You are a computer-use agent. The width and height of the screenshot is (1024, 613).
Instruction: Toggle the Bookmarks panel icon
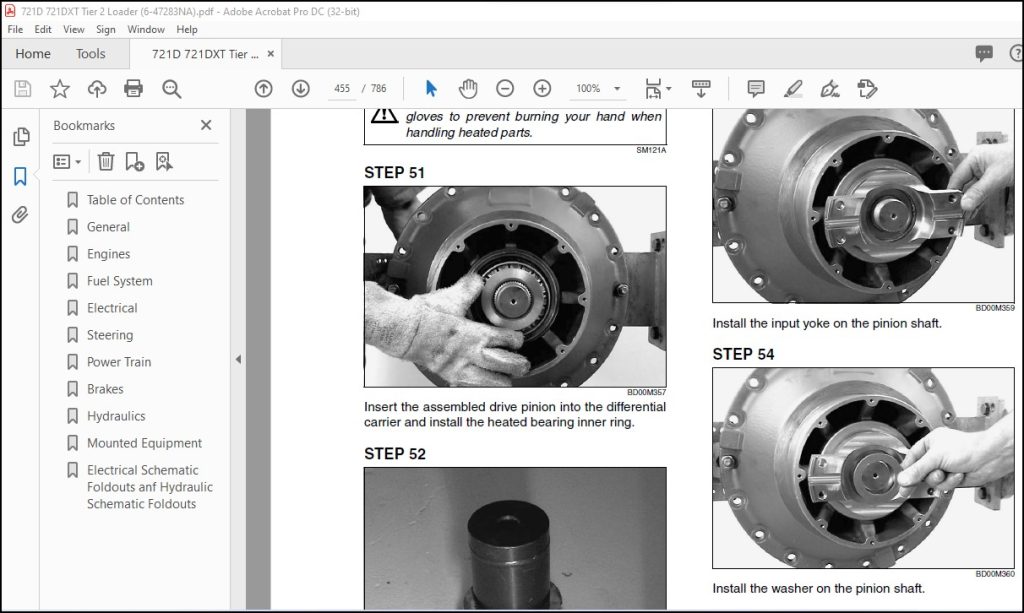point(20,176)
